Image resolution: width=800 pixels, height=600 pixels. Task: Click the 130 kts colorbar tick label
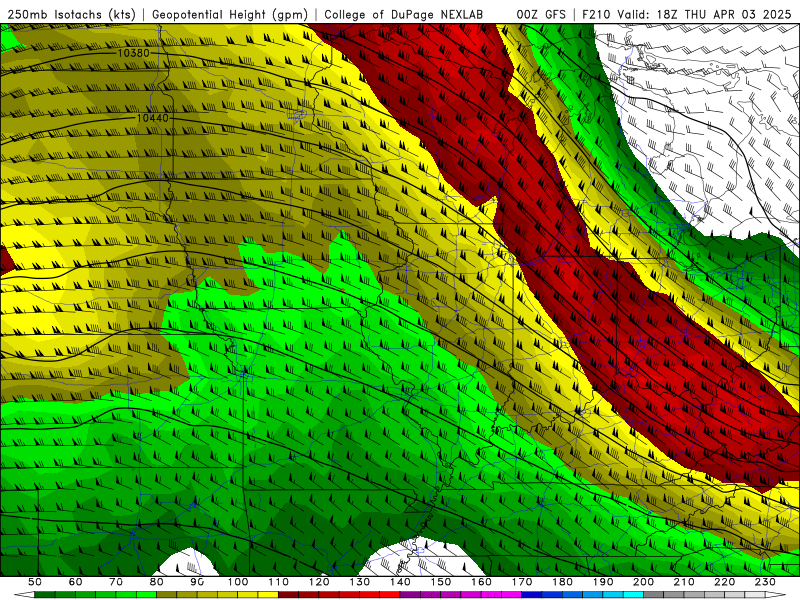360,582
